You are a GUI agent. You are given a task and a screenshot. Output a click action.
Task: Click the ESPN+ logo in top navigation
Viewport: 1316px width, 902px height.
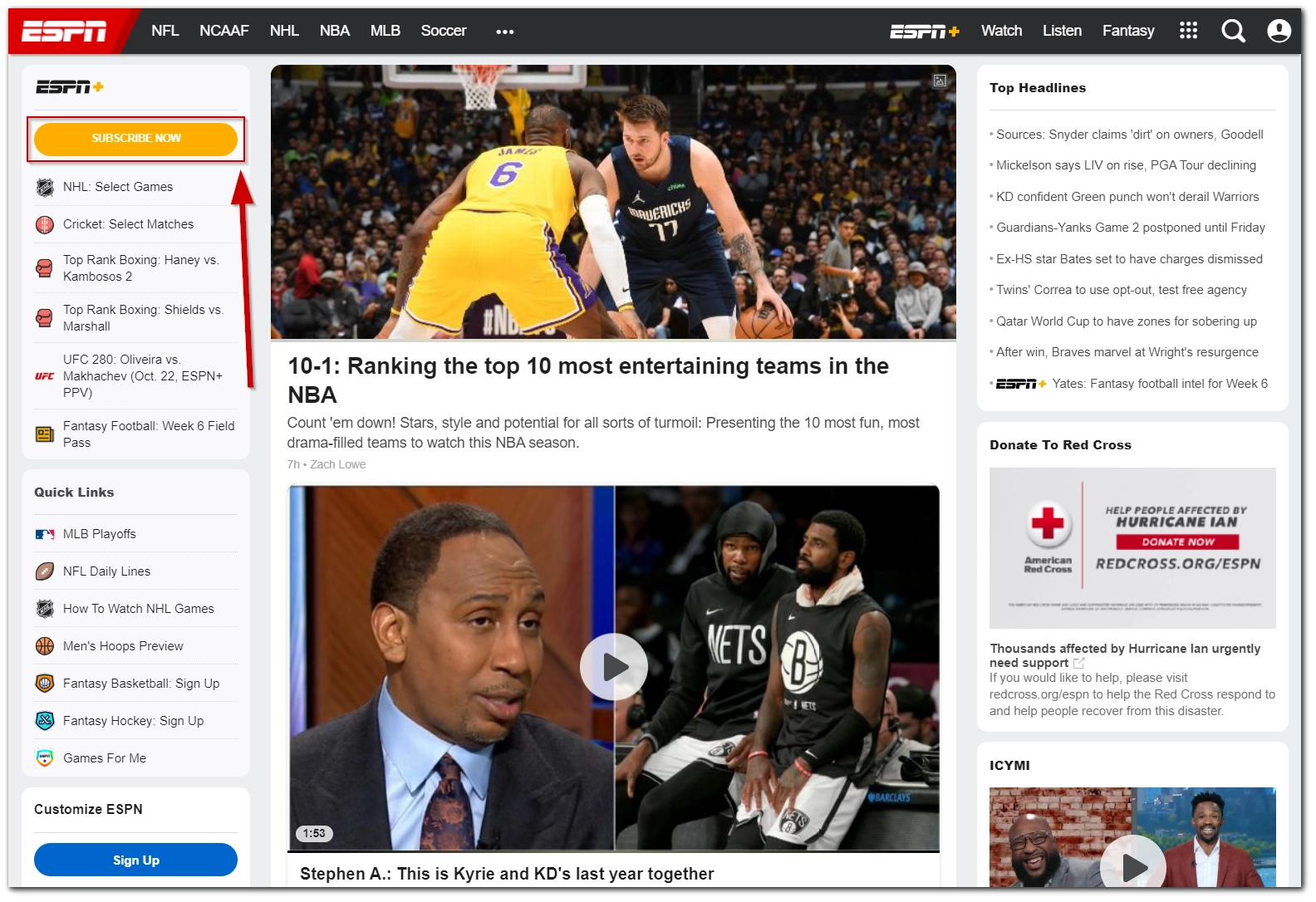pos(925,32)
